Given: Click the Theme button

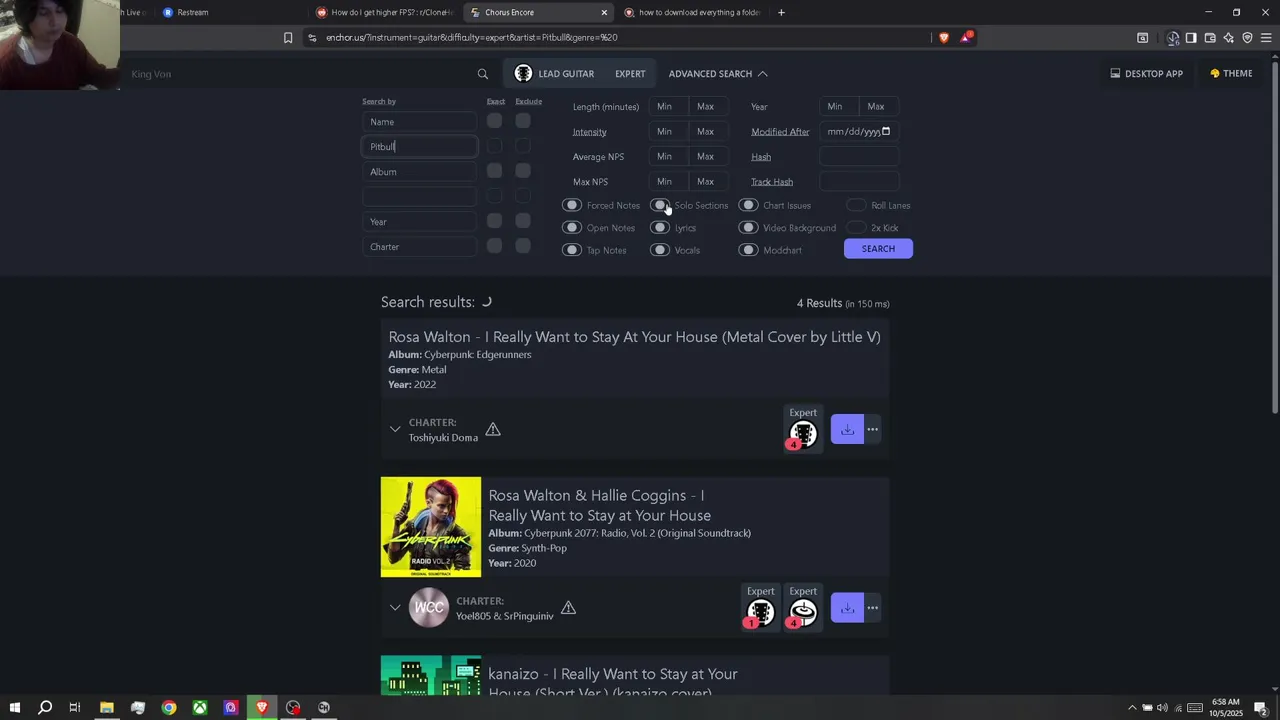Looking at the screenshot, I should click(x=1231, y=74).
